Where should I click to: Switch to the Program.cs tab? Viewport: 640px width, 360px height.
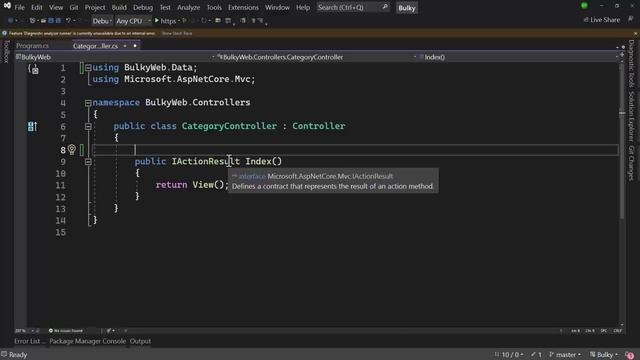point(33,46)
